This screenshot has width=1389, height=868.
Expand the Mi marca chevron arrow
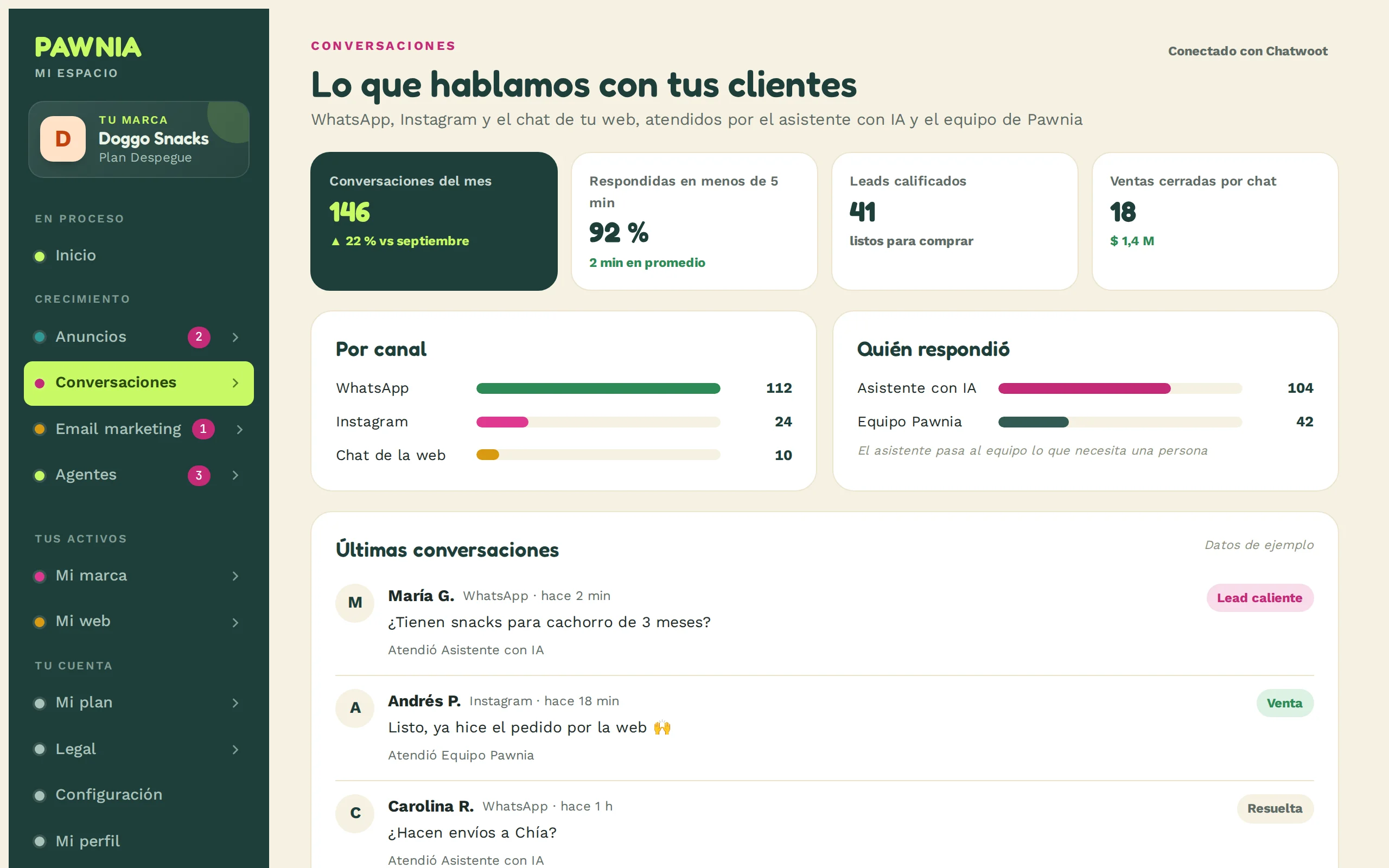coord(235,576)
